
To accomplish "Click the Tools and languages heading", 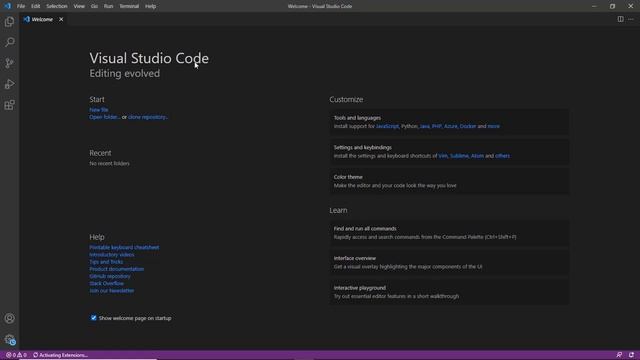I will point(357,118).
